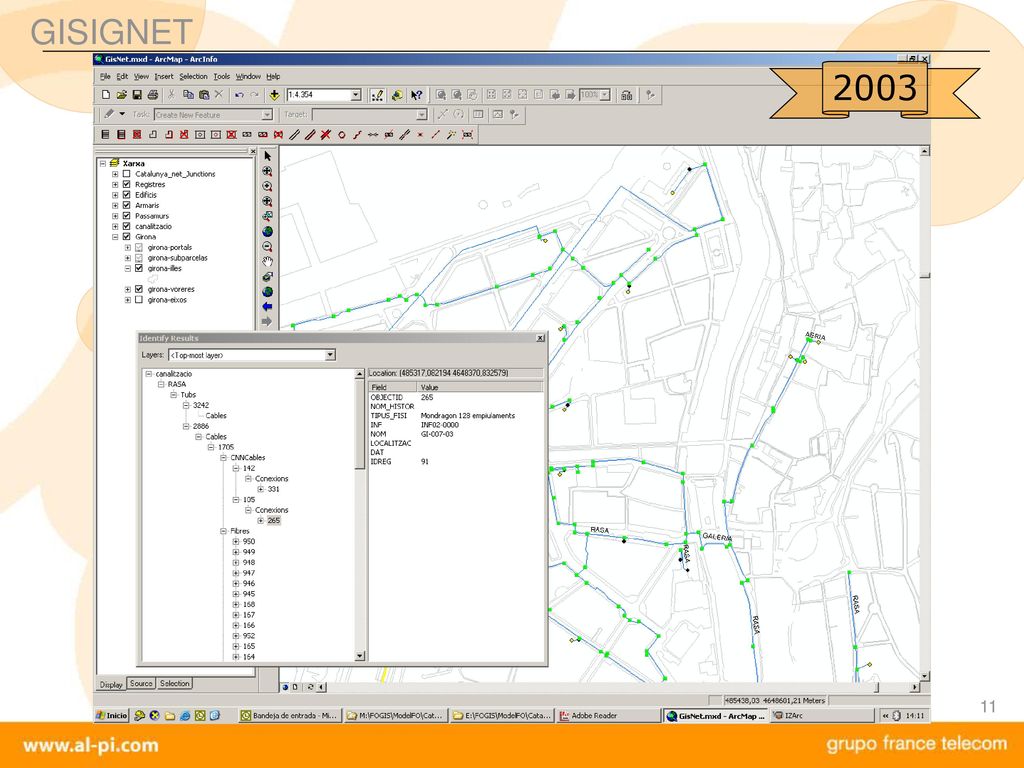The image size is (1024, 768).
Task: Click the map's horizontal scrollbar right arrow
Action: click(914, 687)
